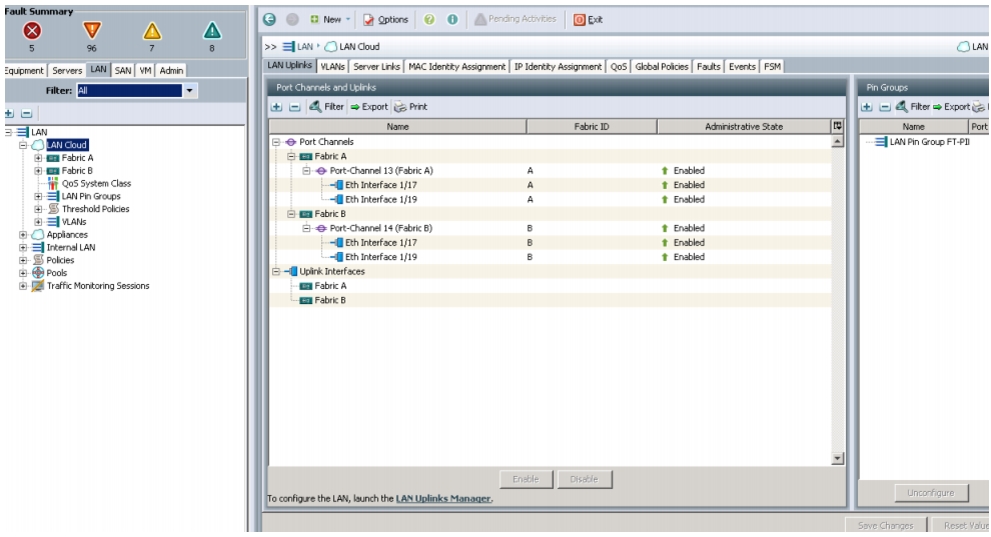Expand the Pools tree node

click(23, 273)
